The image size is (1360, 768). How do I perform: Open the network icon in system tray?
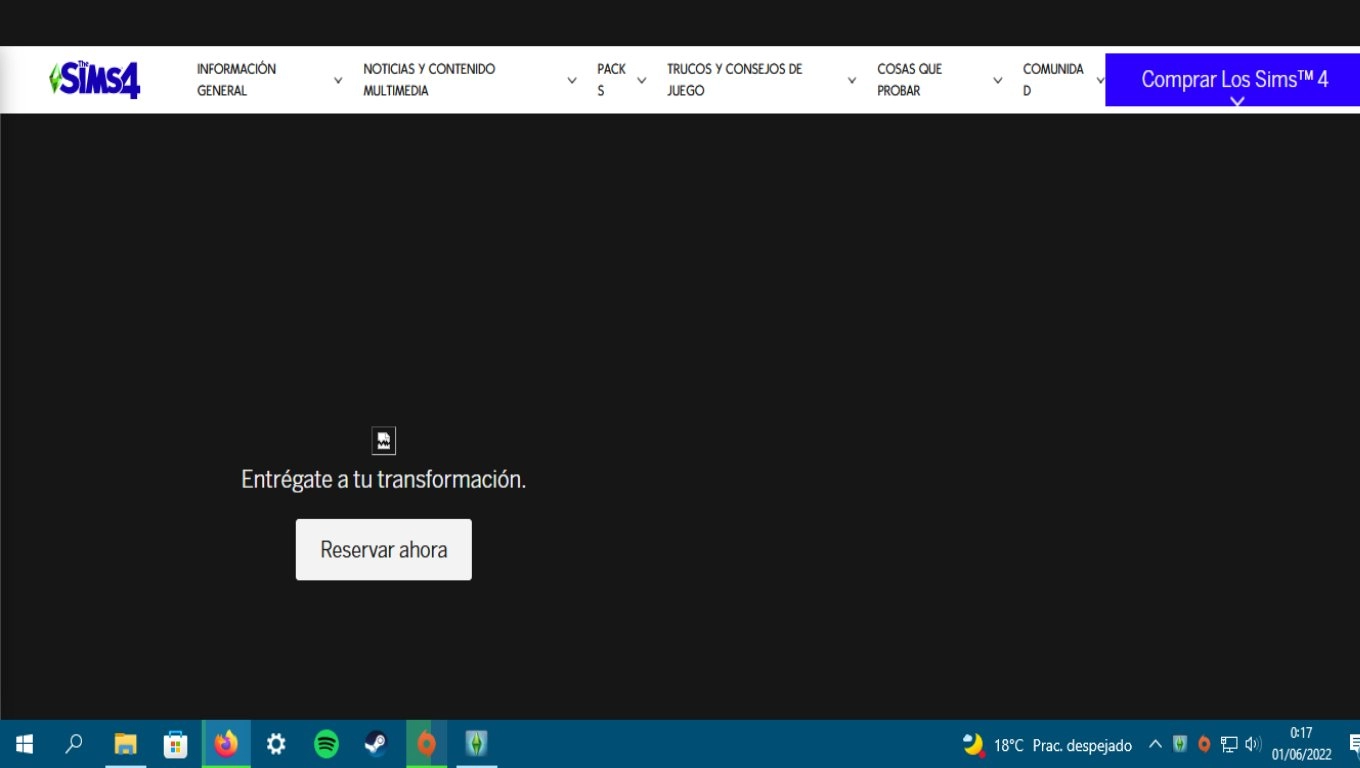point(1229,744)
